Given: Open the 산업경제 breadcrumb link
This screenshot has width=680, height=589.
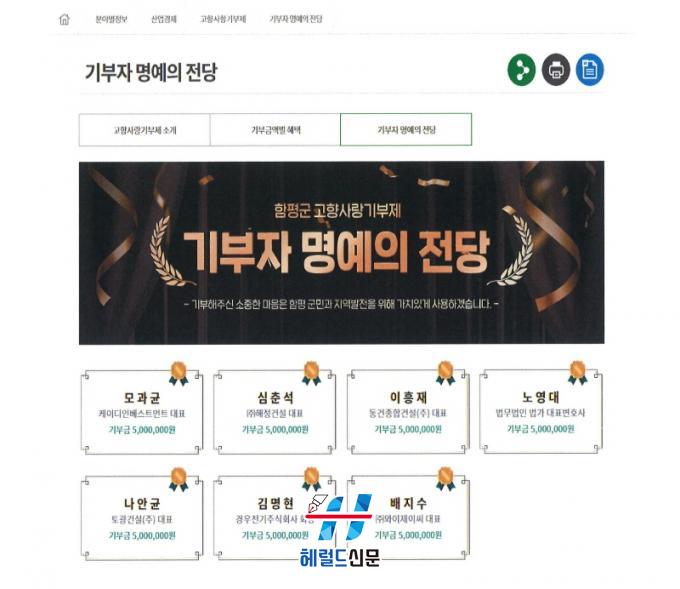Looking at the screenshot, I should click(x=163, y=19).
